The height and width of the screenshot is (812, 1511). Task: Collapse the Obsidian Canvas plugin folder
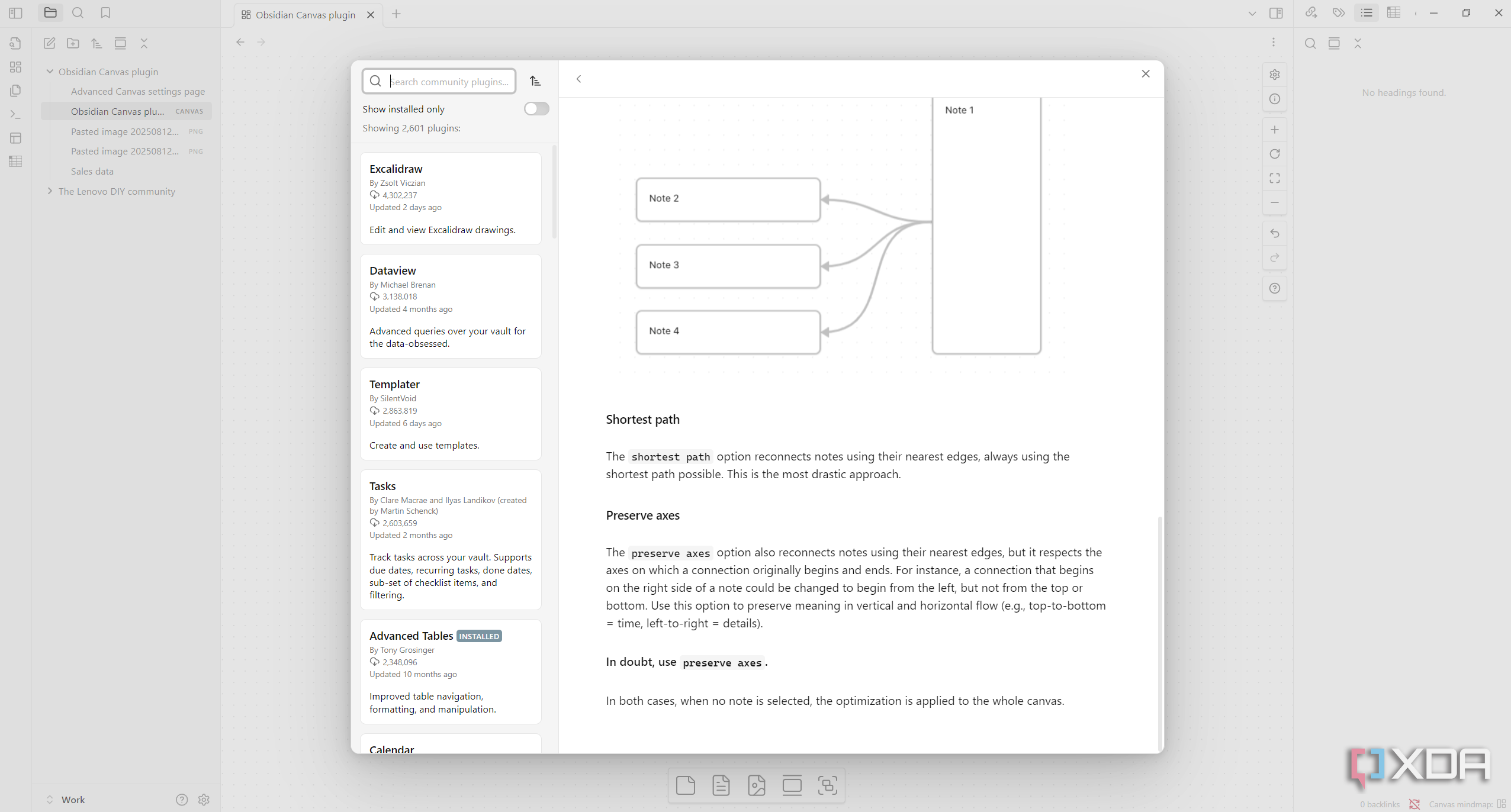50,72
